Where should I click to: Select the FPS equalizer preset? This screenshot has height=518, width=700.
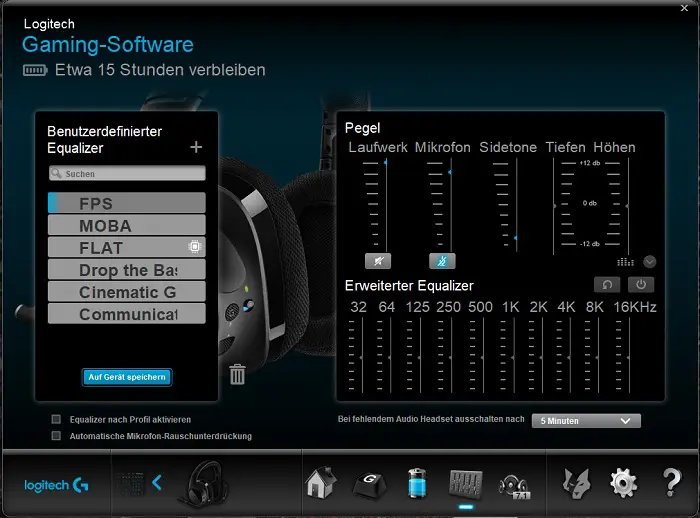coord(127,203)
